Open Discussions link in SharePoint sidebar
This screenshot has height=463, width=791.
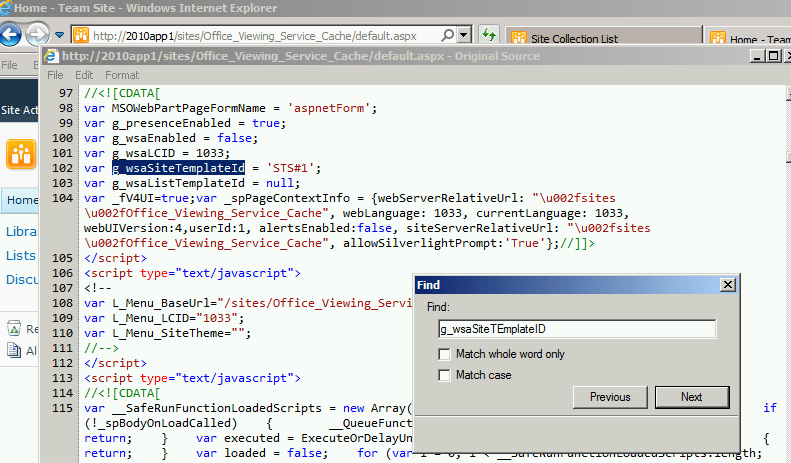pos(22,279)
